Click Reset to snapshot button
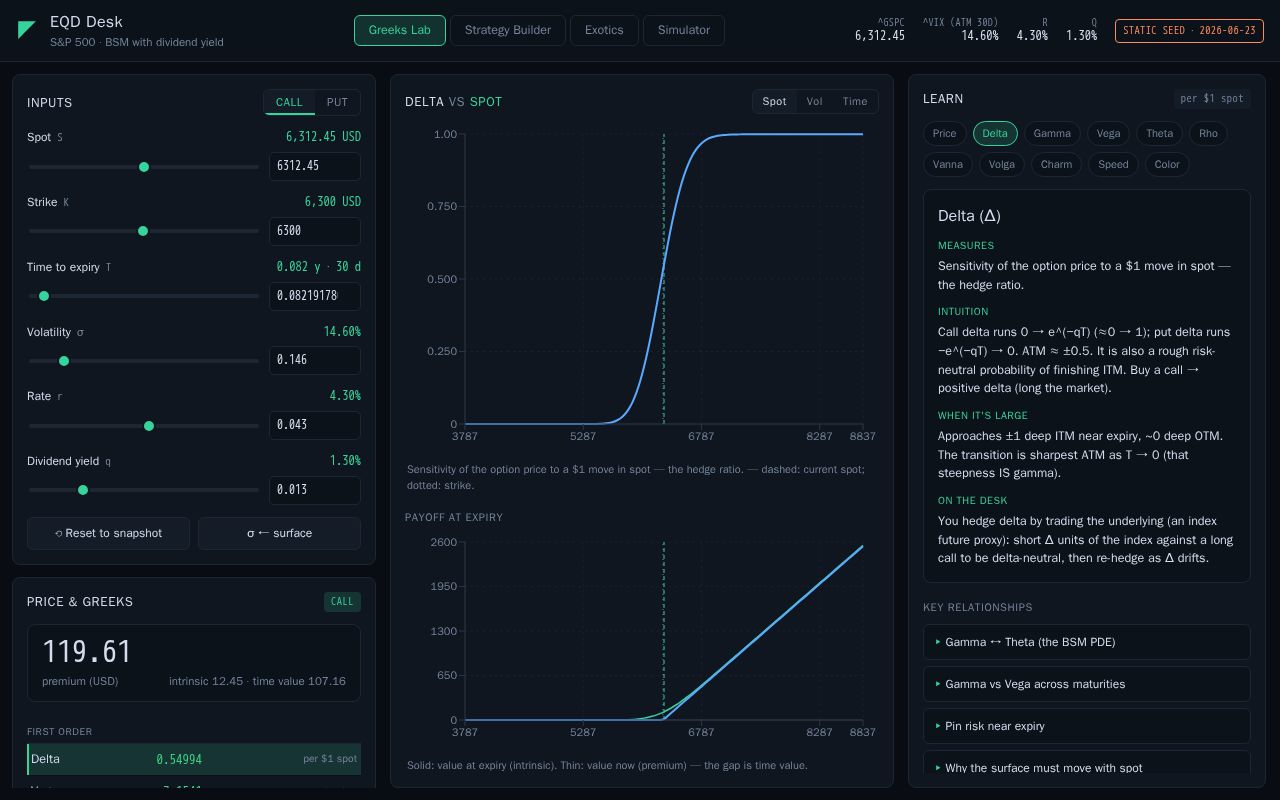1280x800 pixels. 108,533
